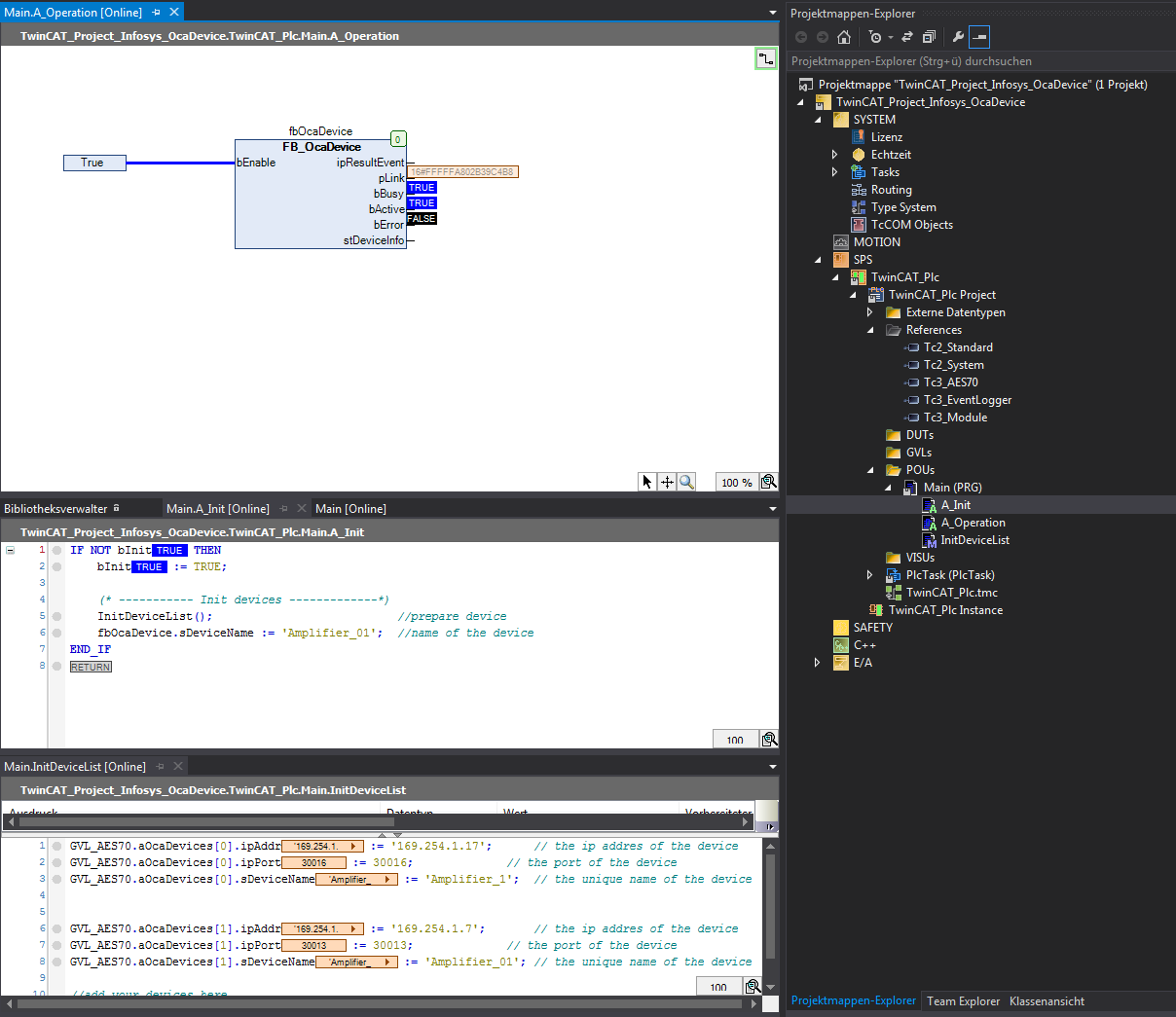The image size is (1176, 1017).
Task: Click the zoom icon in the A_Init editor
Action: (769, 740)
